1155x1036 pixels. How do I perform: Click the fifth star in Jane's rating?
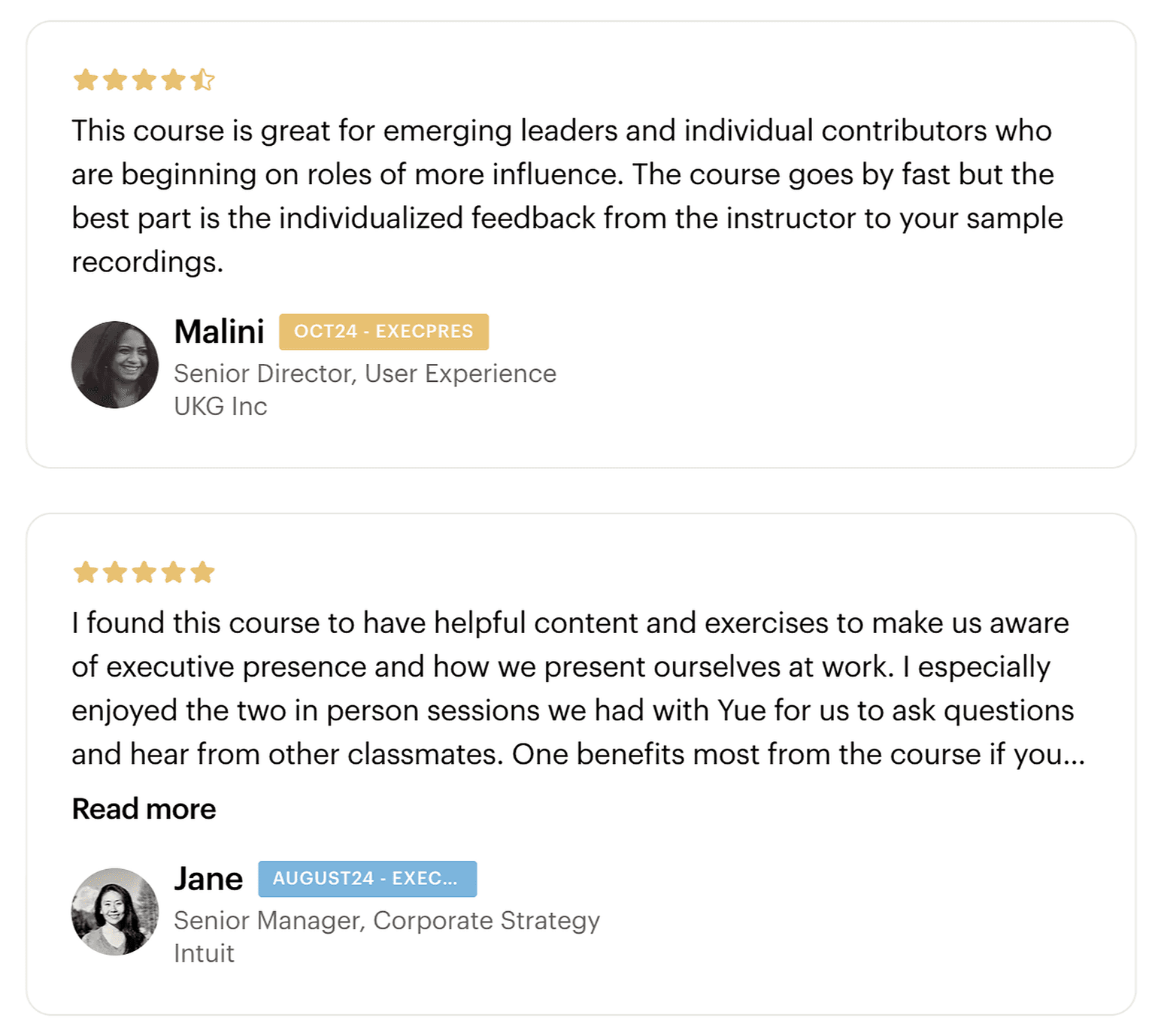point(202,572)
